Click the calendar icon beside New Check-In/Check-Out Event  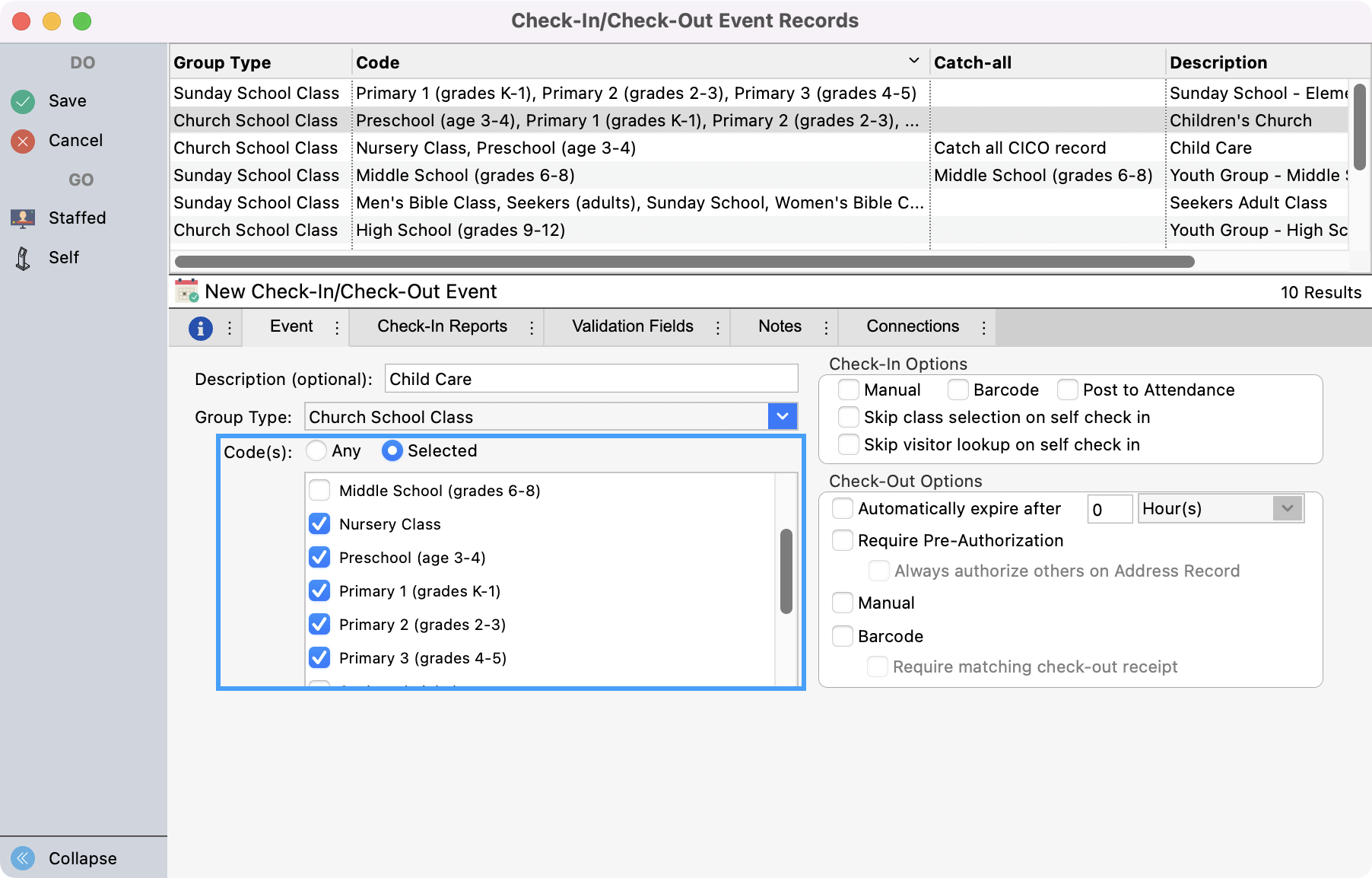185,291
